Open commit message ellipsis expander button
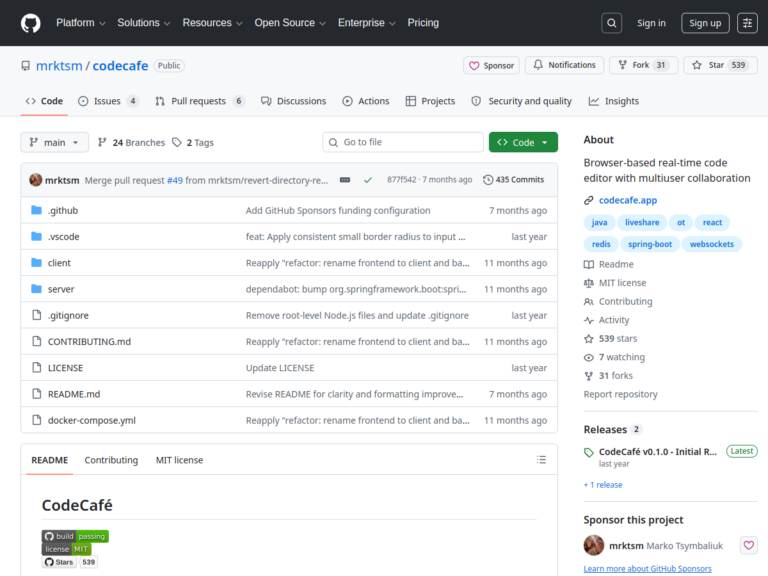Image resolution: width=768 pixels, height=576 pixels. (345, 180)
